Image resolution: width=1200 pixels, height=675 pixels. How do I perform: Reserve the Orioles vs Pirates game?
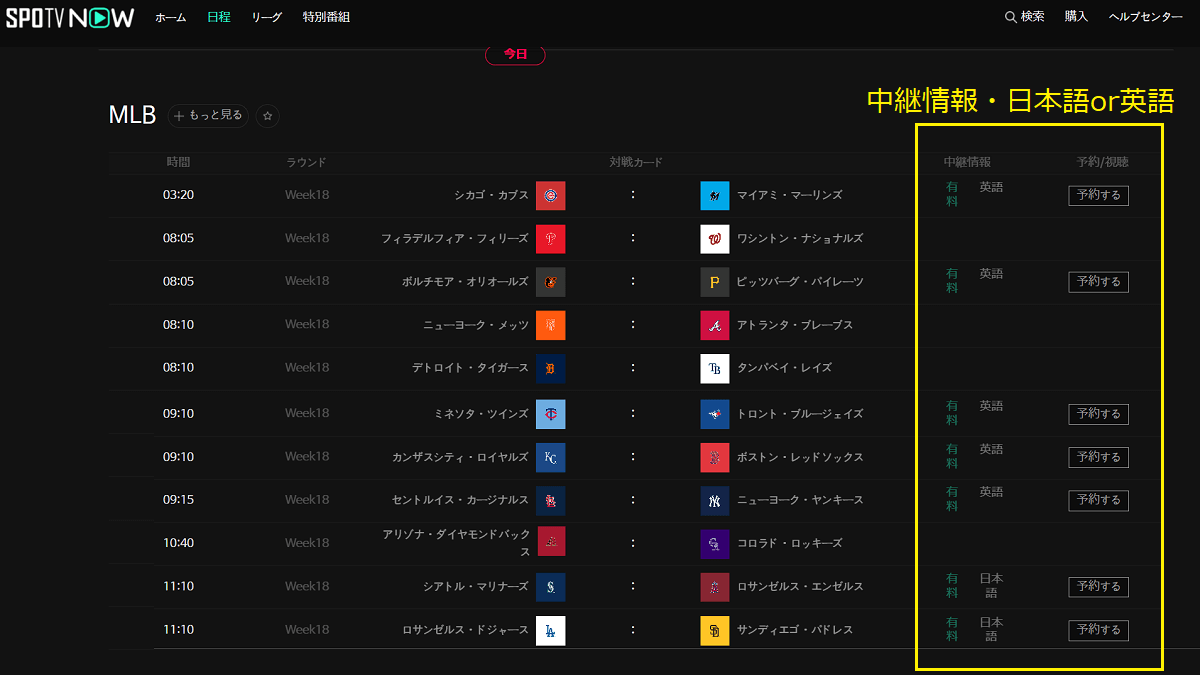click(1098, 282)
